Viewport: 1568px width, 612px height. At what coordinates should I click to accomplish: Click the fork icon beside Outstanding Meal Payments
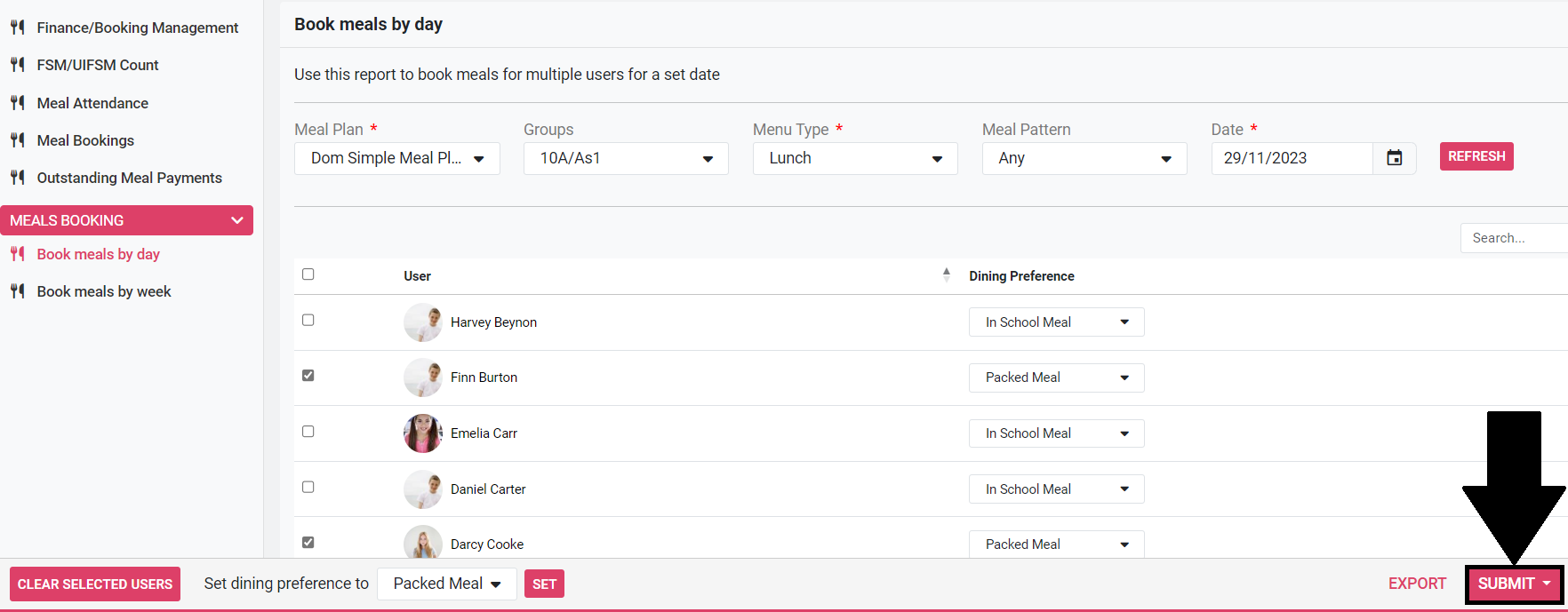pos(17,178)
